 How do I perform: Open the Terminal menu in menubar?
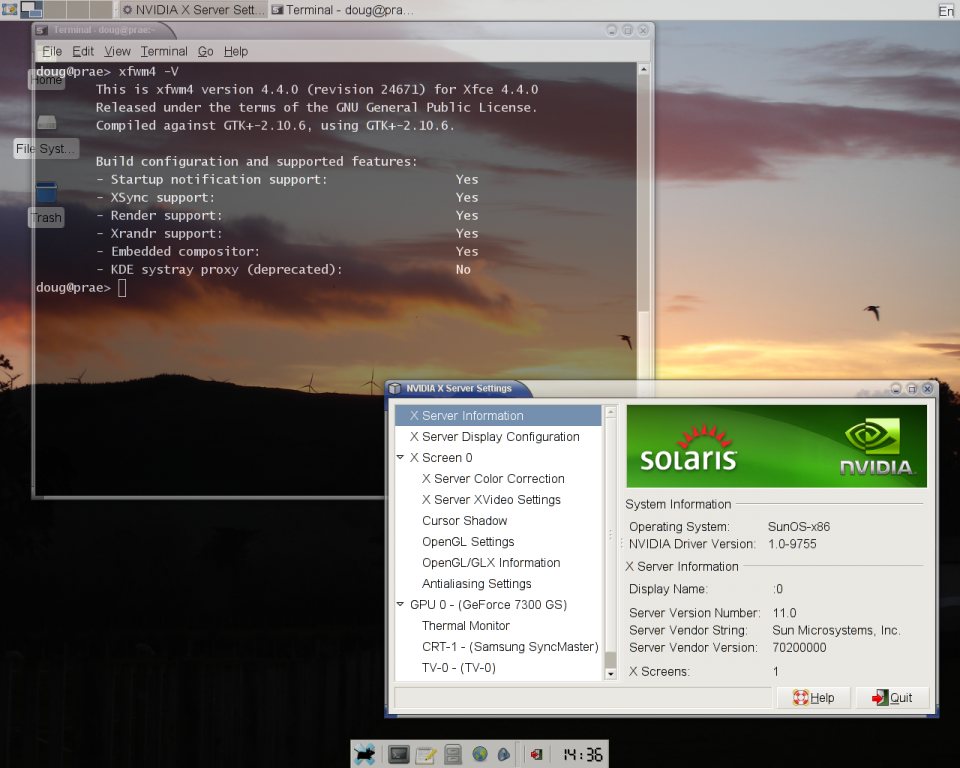(164, 51)
